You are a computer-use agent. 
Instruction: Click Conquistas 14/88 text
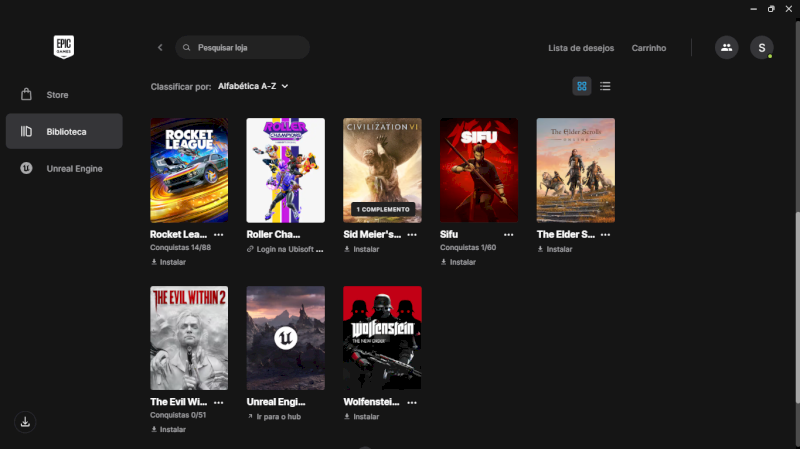tap(181, 247)
